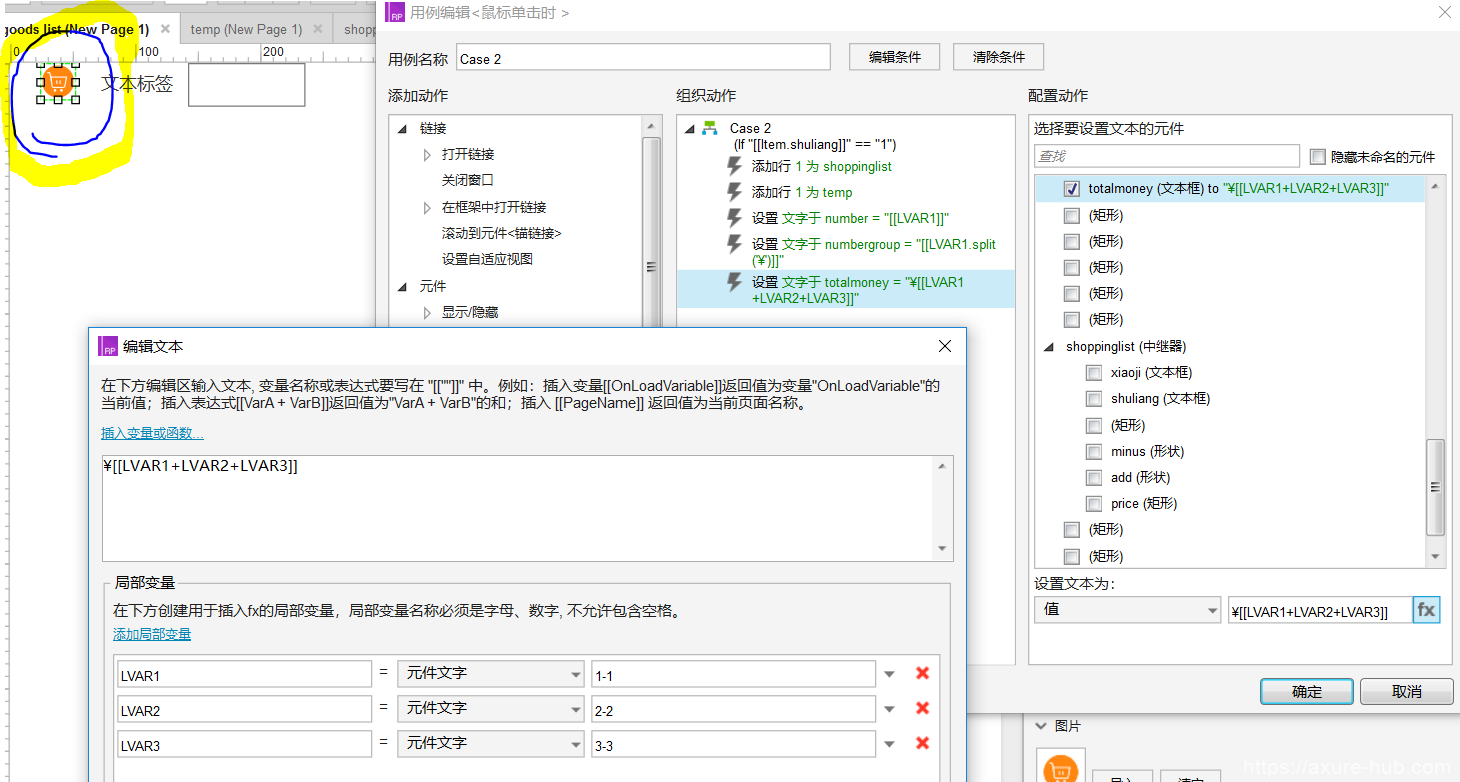Click the 确定 button
Screen dimensions: 1460x782
1307,691
